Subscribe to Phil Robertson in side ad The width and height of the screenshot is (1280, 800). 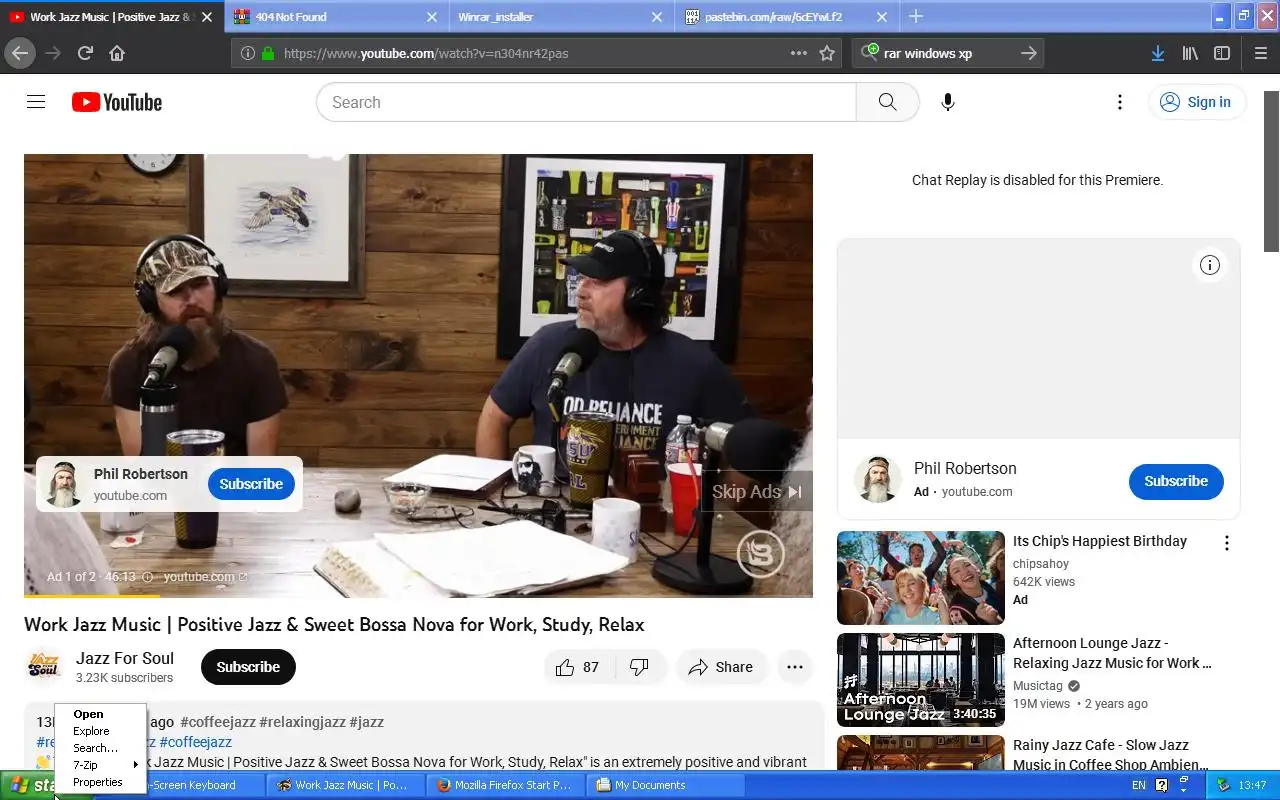coord(1176,481)
